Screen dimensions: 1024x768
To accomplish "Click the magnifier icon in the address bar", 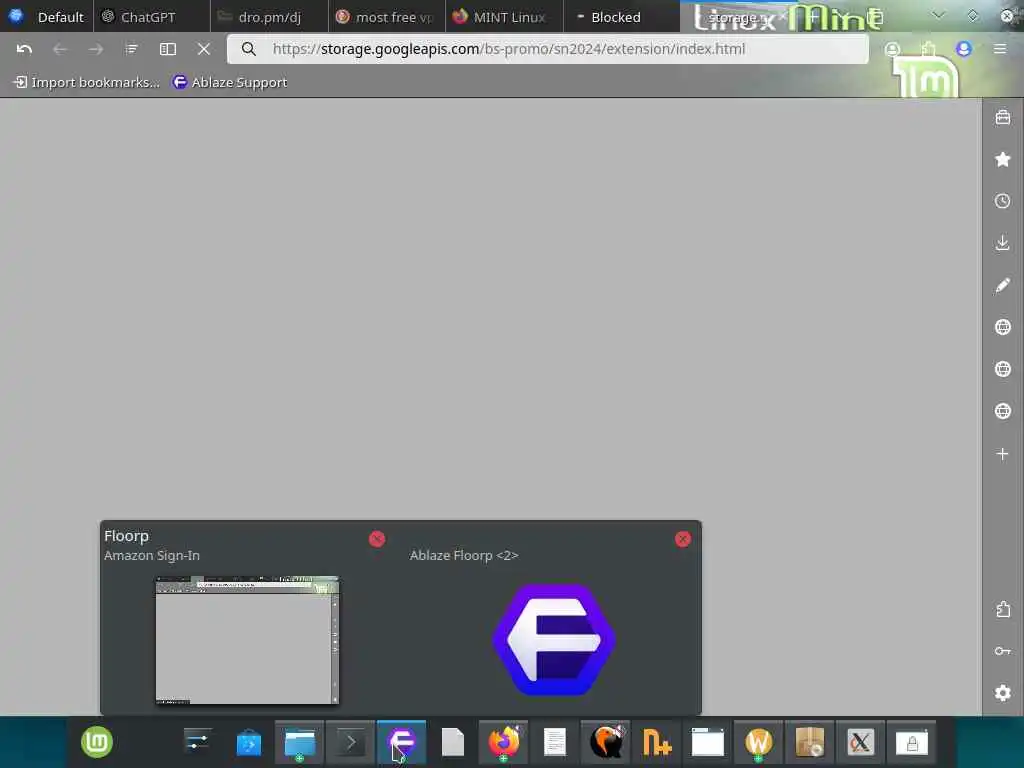I will [249, 49].
